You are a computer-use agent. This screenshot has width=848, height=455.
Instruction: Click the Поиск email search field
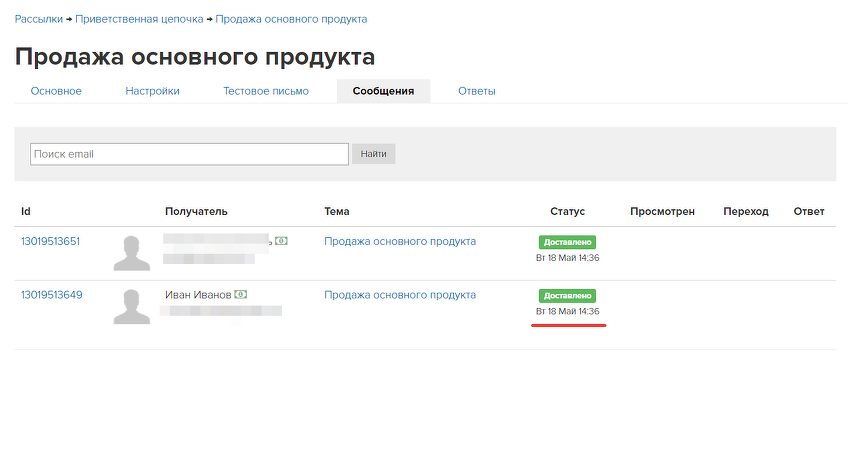click(189, 154)
